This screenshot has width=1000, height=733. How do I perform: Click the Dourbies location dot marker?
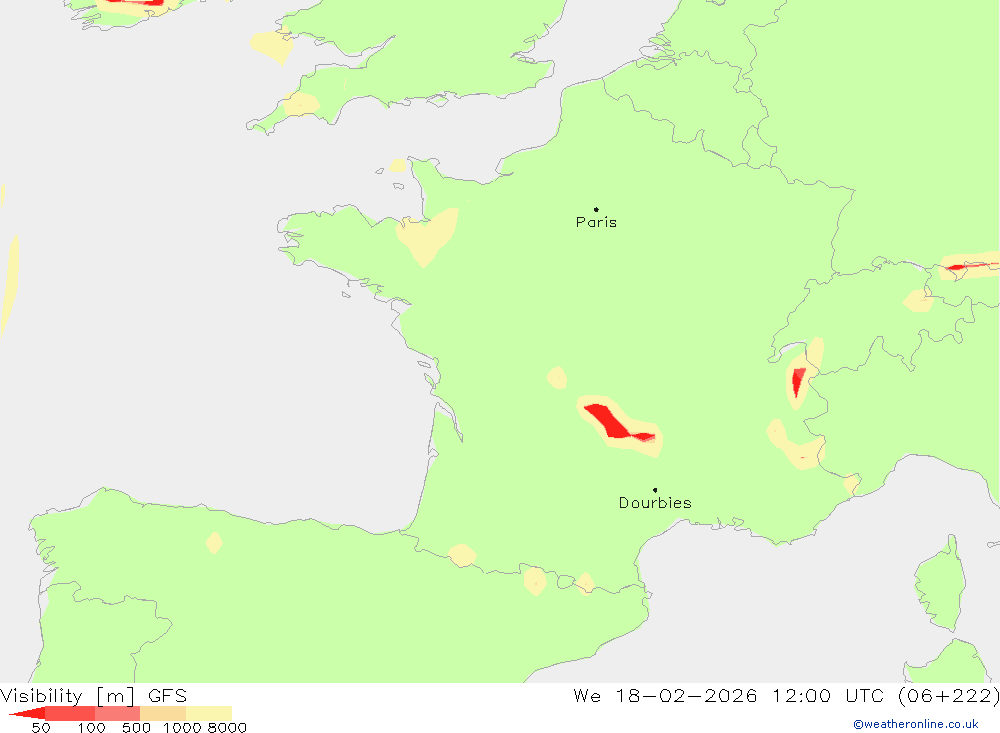(x=655, y=490)
